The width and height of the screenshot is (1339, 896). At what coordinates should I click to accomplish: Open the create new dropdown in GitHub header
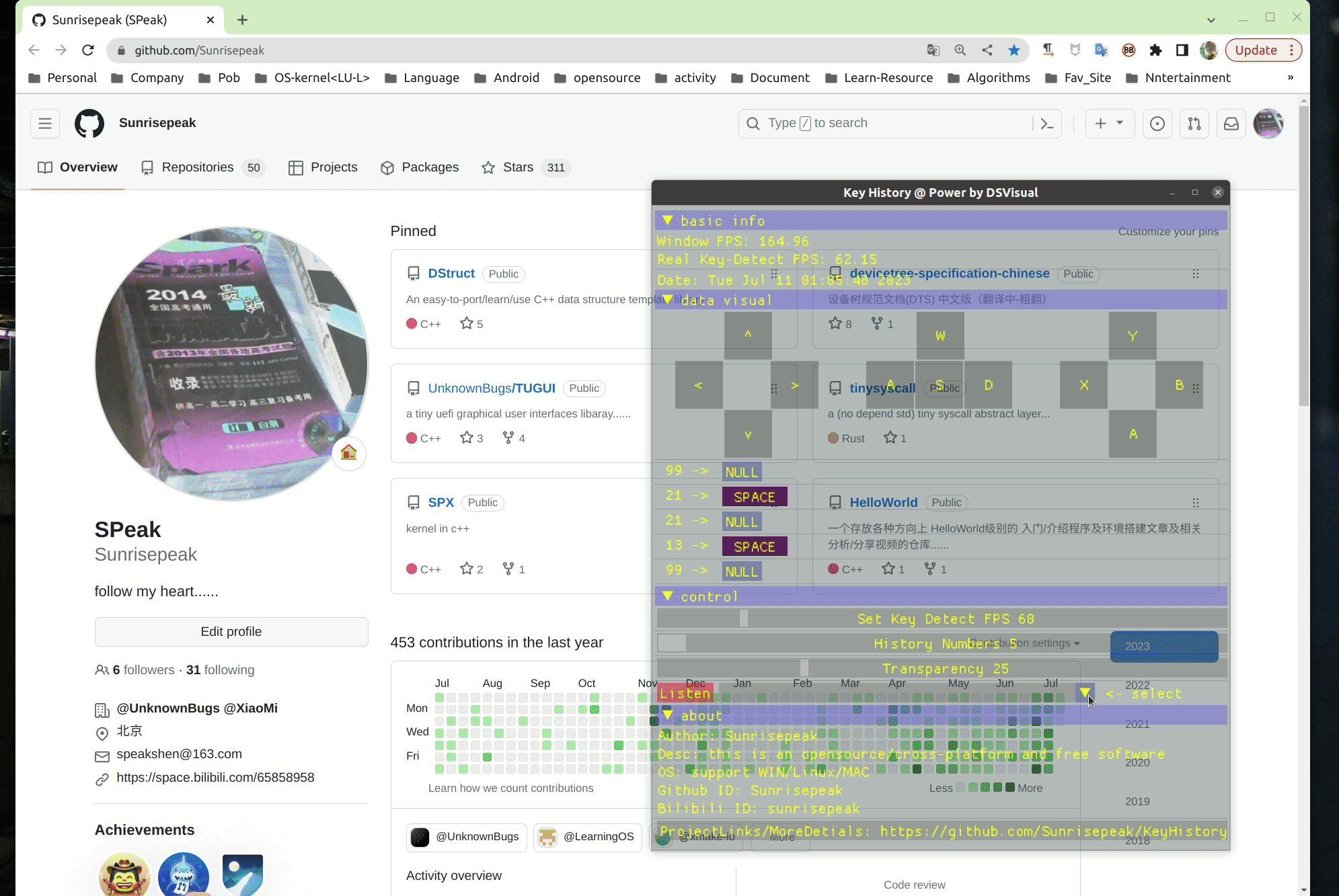1110,123
